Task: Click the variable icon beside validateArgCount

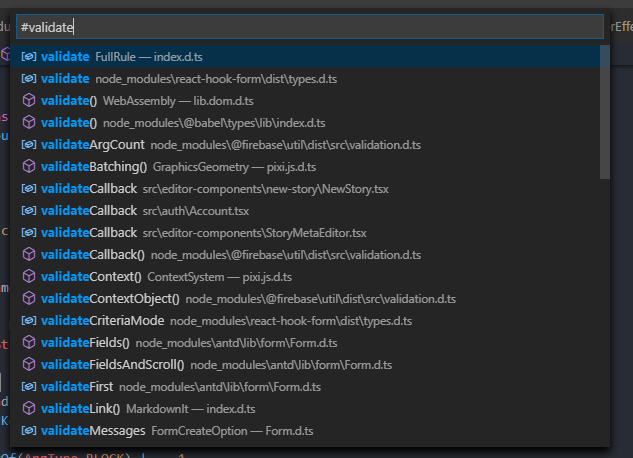Action: pos(29,144)
